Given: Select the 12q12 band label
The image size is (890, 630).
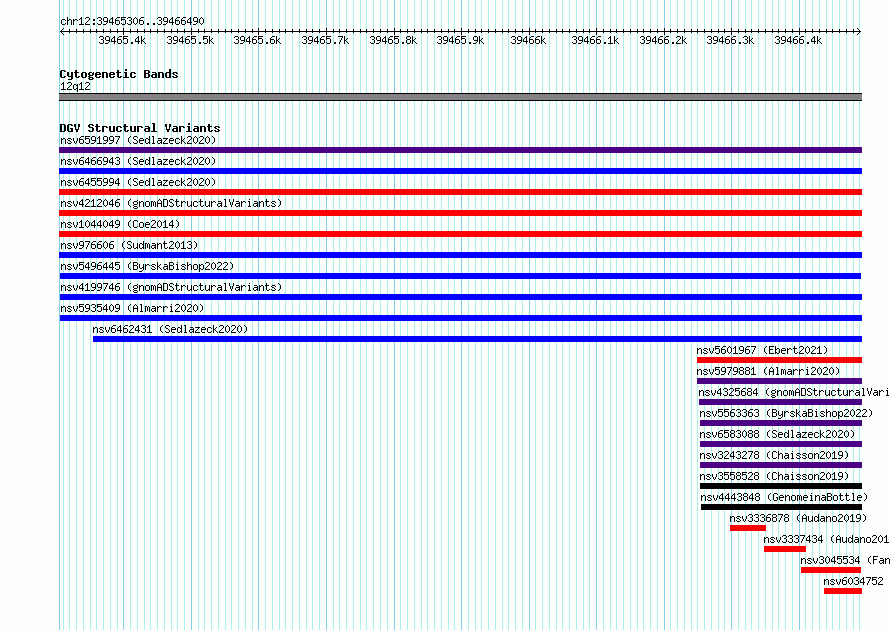Looking at the screenshot, I should [x=75, y=86].
